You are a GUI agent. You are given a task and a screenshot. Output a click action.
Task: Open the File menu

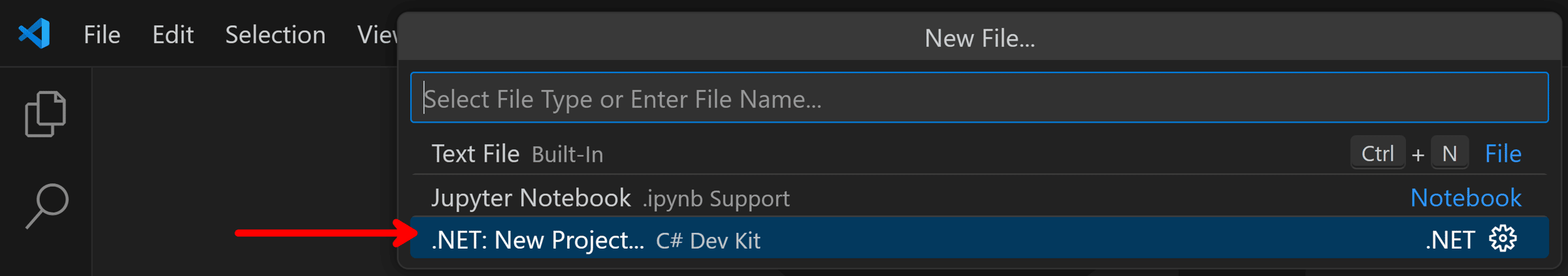(x=102, y=35)
